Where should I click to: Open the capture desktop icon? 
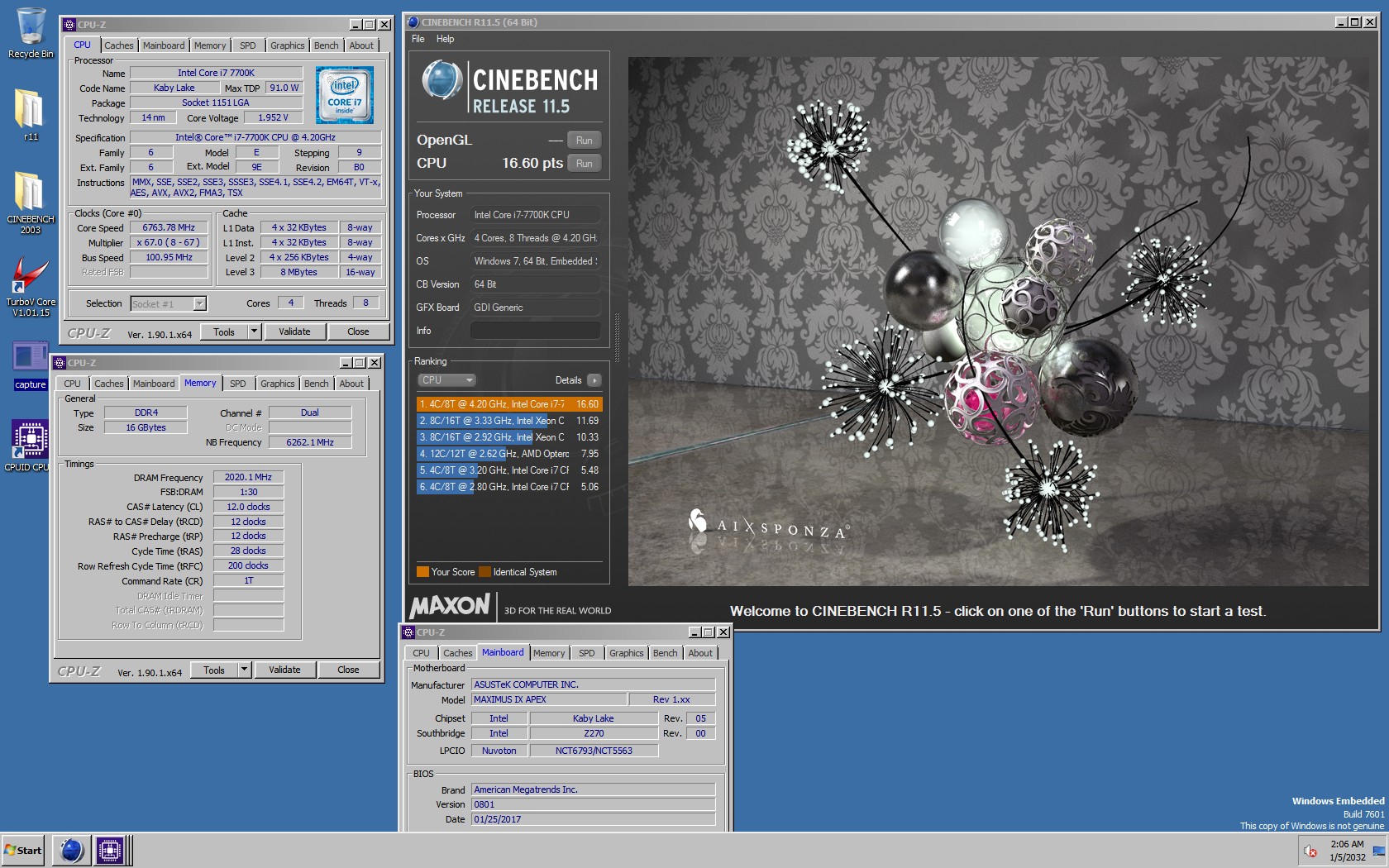tap(31, 365)
